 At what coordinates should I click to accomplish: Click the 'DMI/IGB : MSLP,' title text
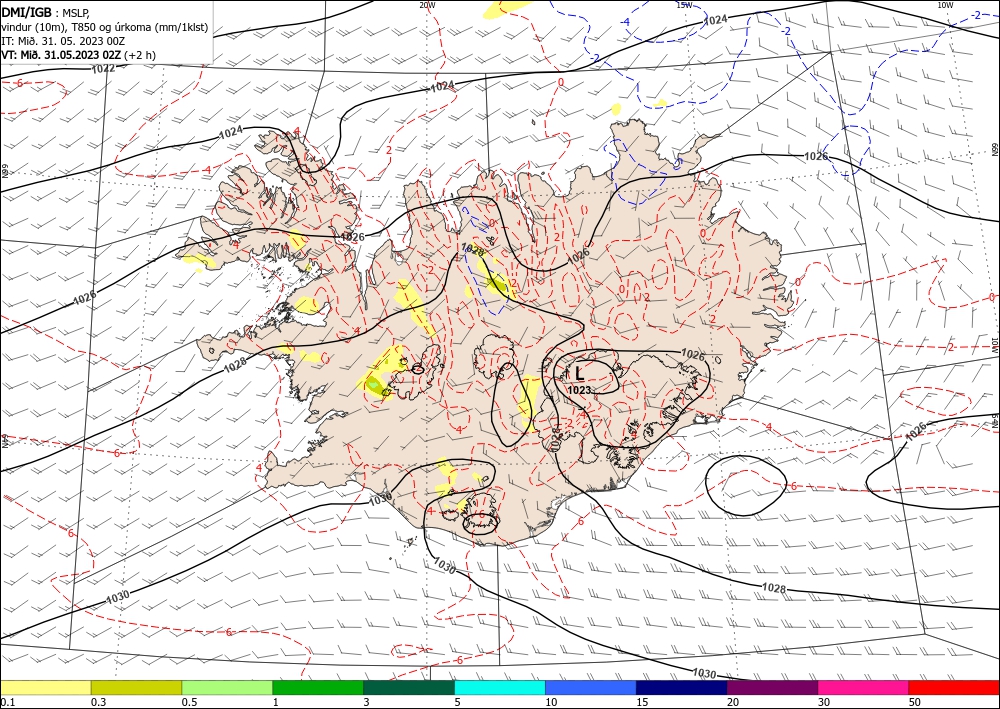(46, 13)
